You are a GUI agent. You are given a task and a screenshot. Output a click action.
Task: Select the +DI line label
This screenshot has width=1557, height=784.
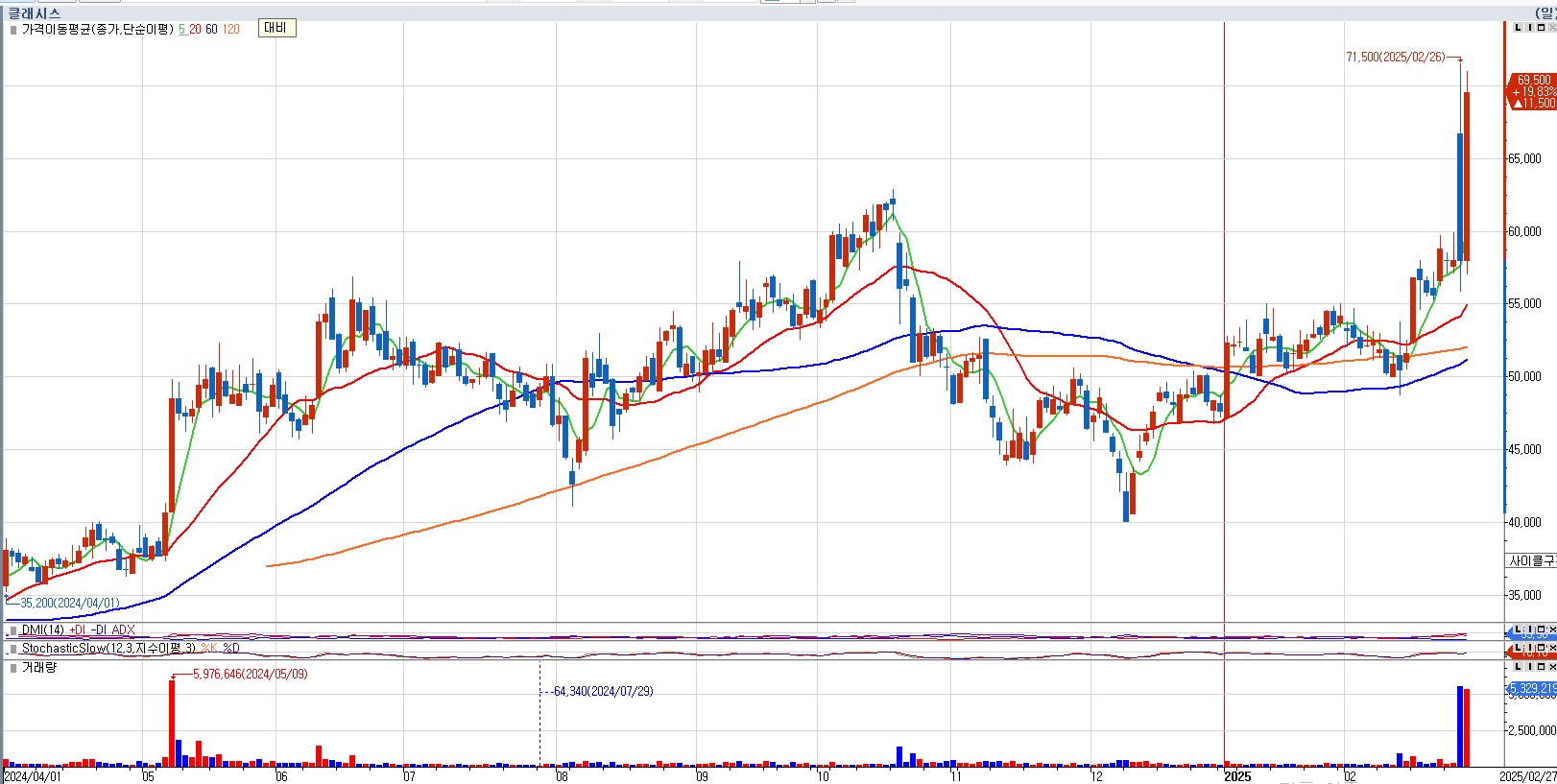tap(78, 630)
